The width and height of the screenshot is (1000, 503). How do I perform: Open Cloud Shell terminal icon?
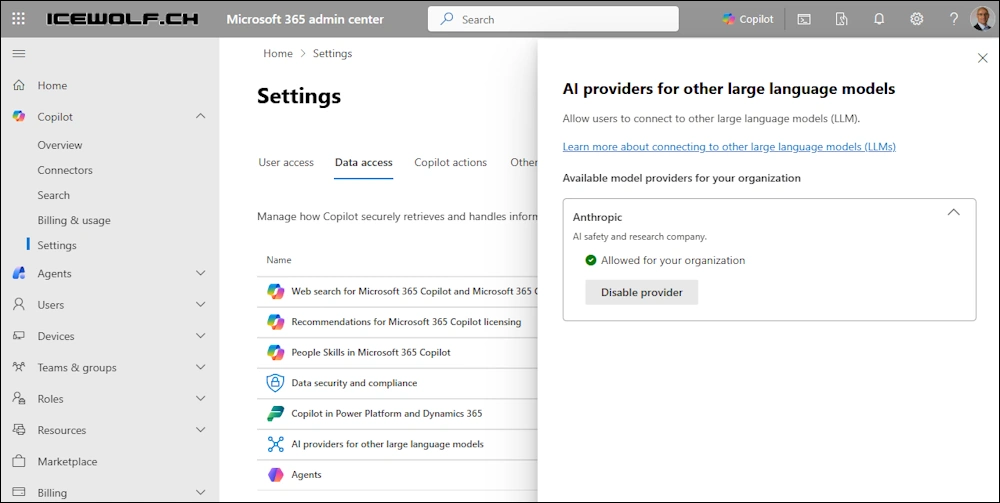(x=804, y=19)
